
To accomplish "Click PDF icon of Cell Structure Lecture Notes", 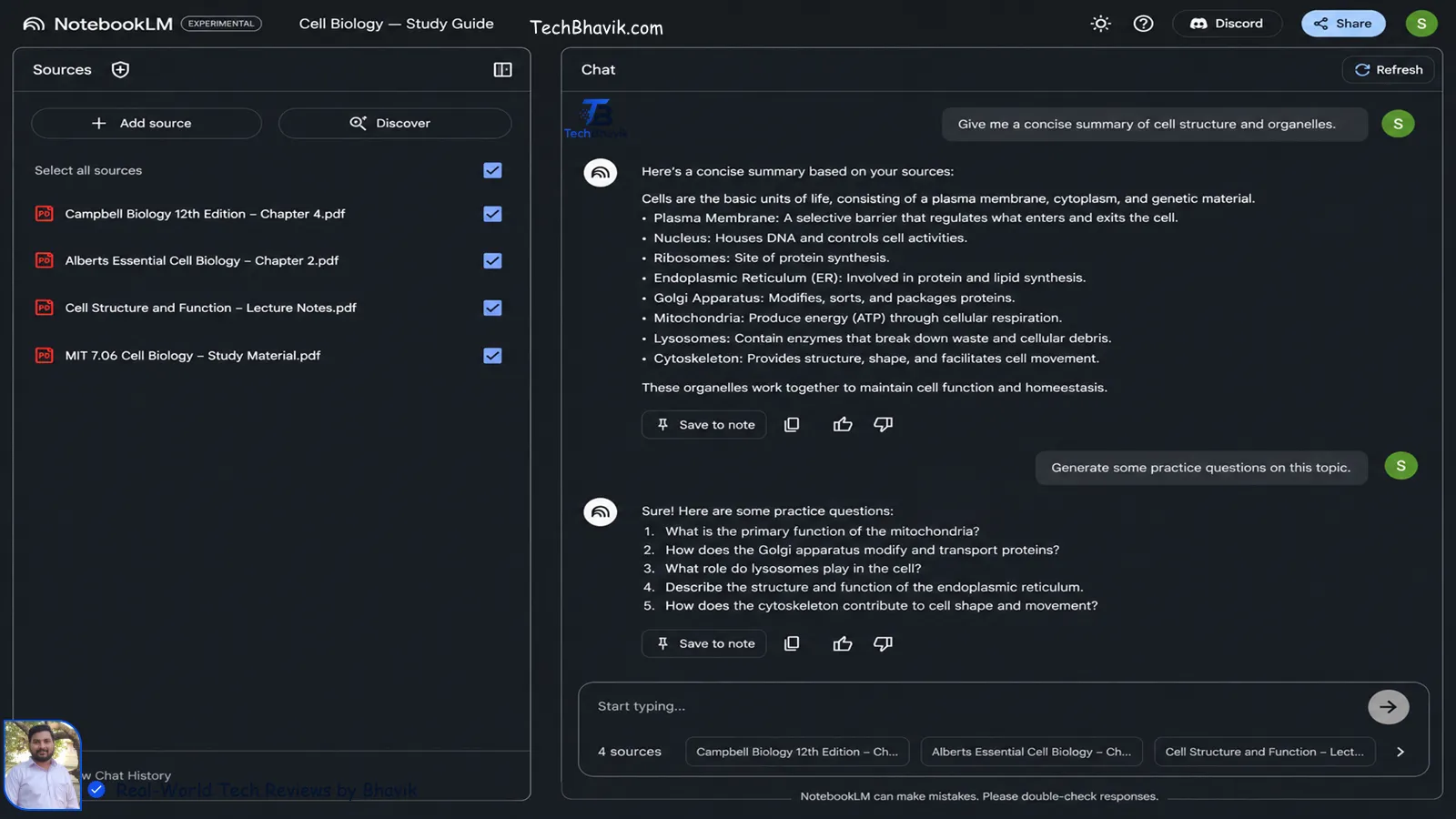I will click(x=44, y=308).
